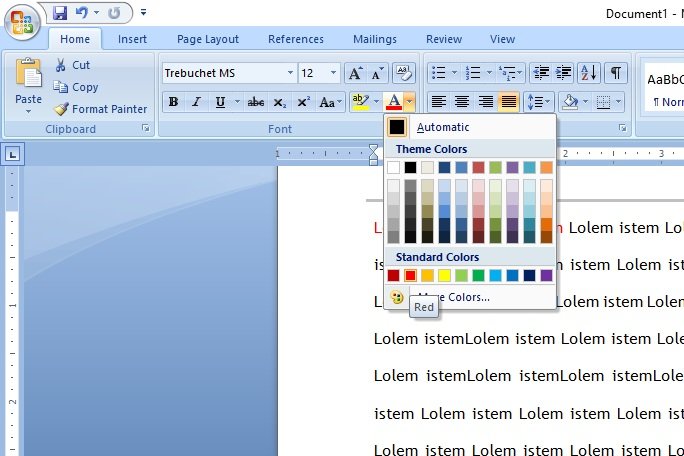This screenshot has height=456, width=684.
Task: Apply paragraph shading paint bucket
Action: 570,102
